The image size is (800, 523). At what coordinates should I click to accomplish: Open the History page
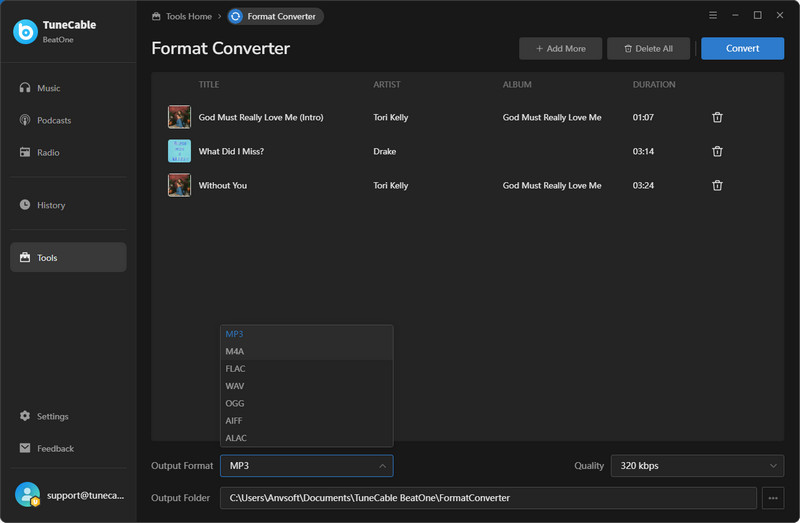click(68, 205)
